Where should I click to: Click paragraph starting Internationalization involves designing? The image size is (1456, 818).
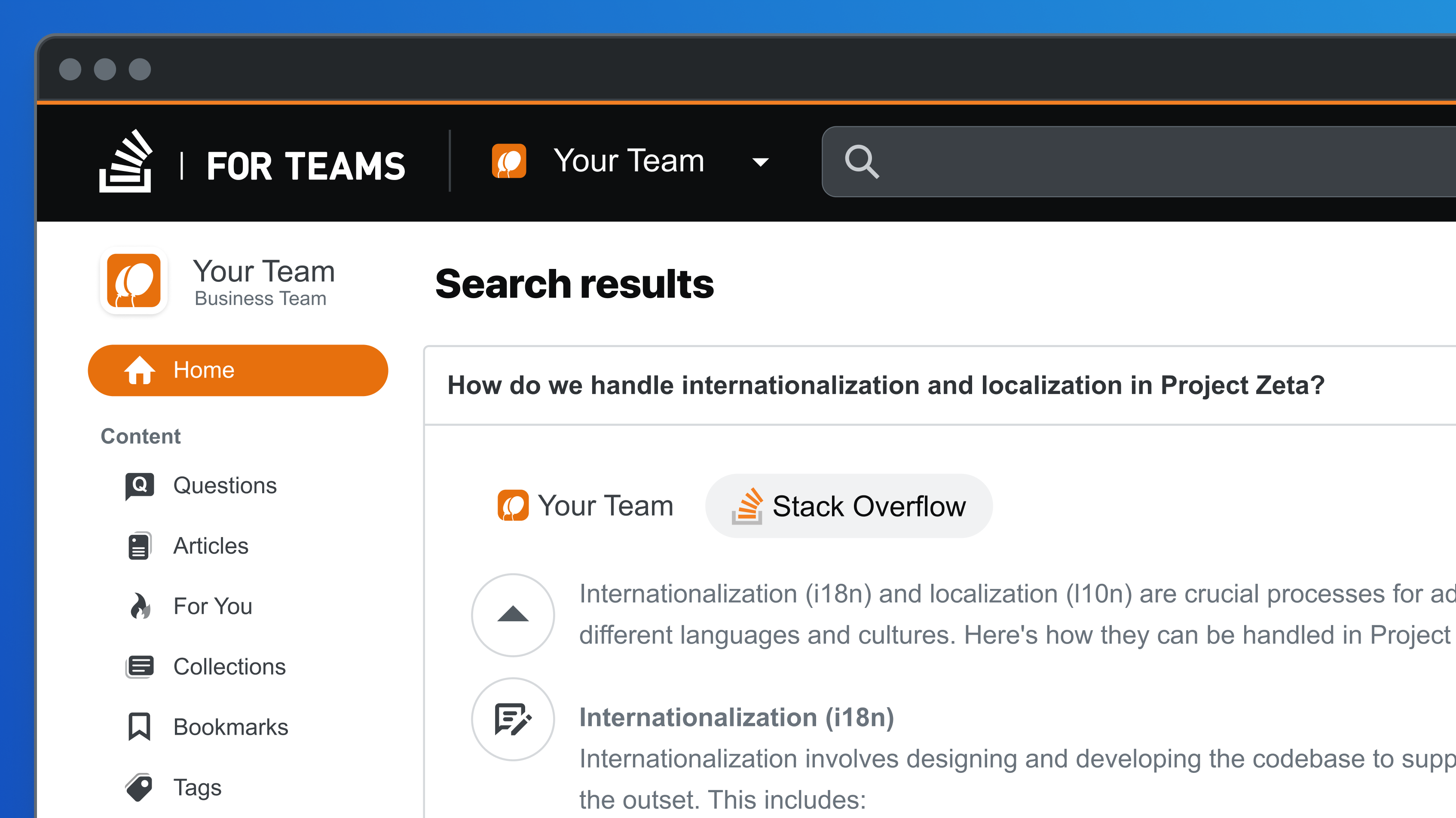pyautogui.click(x=1017, y=779)
